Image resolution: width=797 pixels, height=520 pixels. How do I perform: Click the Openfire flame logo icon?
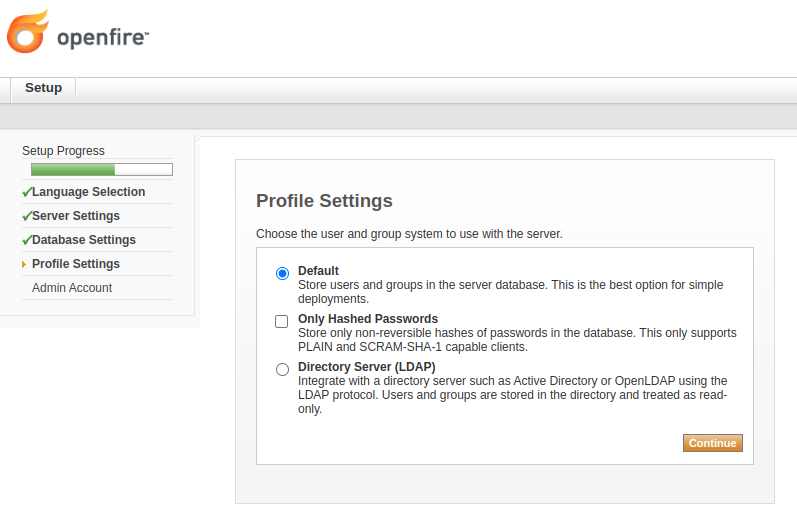27,32
